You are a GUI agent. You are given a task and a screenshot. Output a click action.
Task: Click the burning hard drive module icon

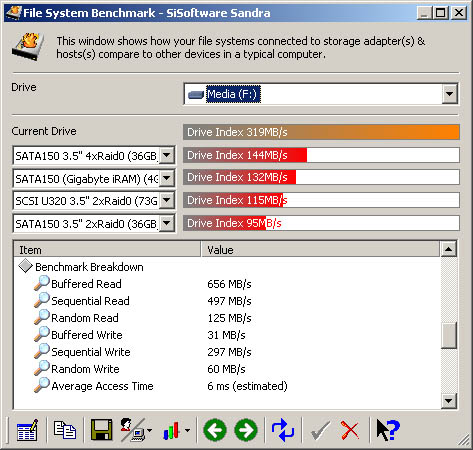click(x=28, y=47)
